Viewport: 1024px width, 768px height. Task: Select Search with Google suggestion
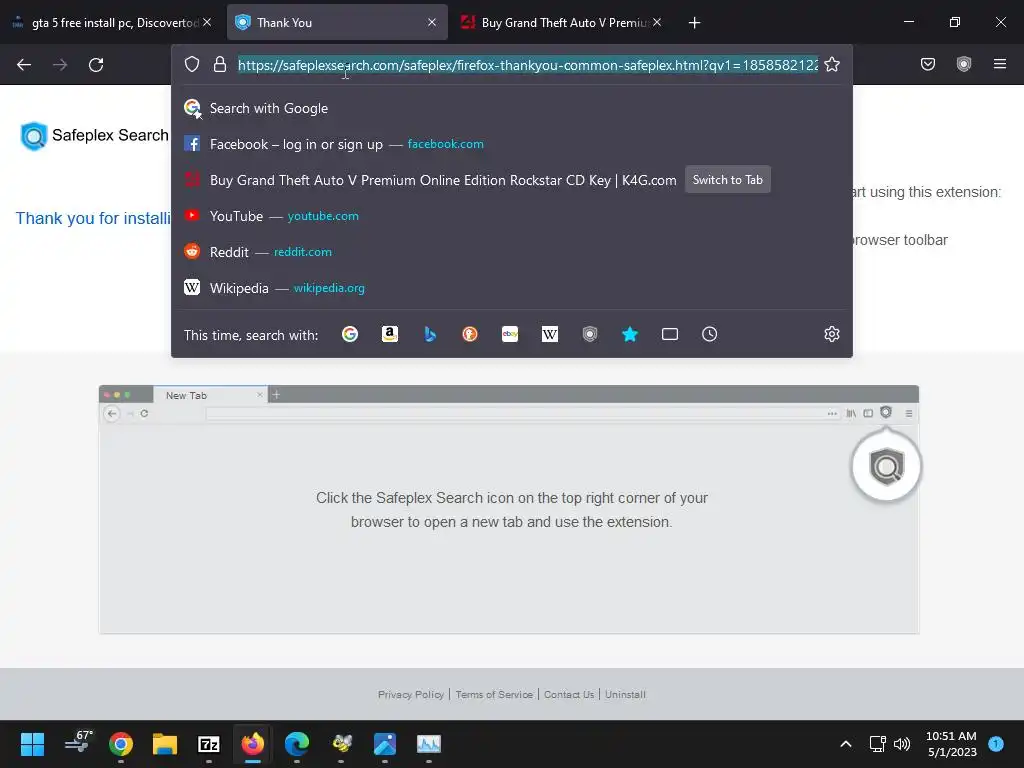[511, 108]
